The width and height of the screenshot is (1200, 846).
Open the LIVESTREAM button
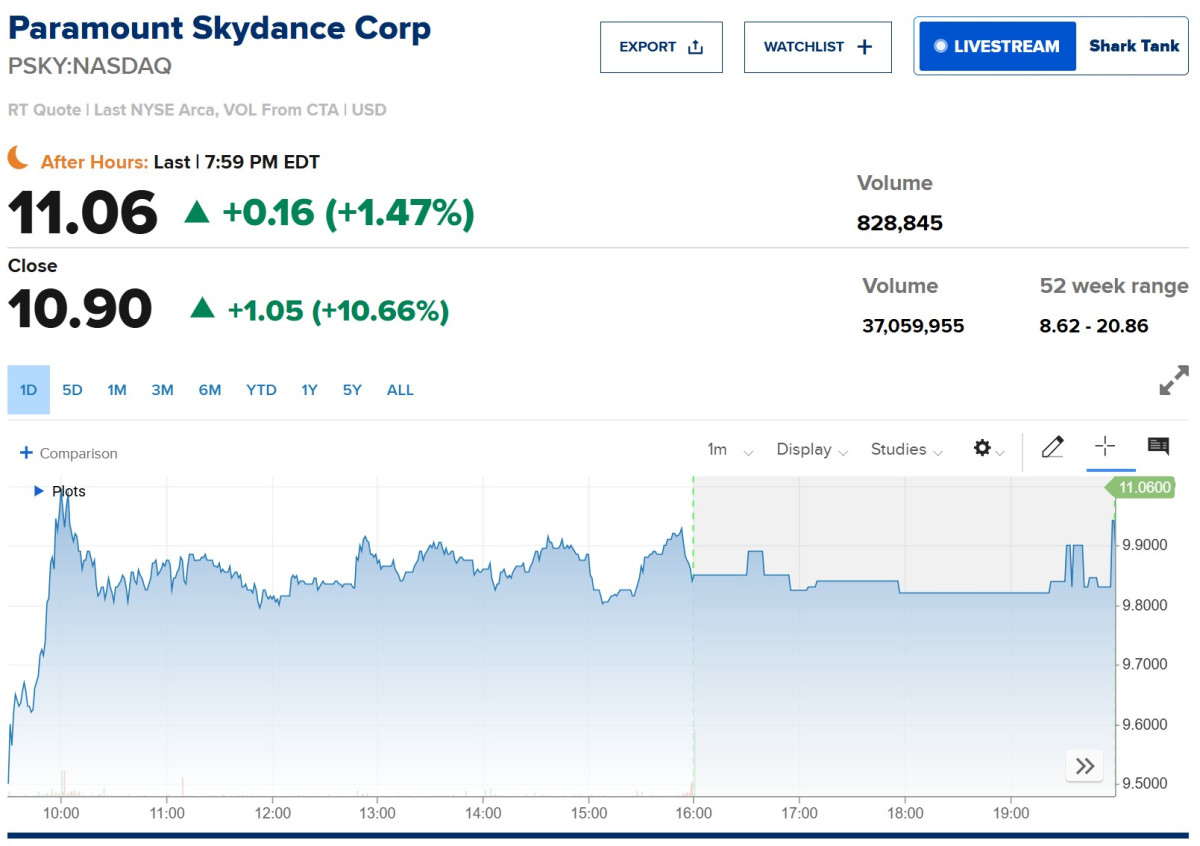coord(997,46)
